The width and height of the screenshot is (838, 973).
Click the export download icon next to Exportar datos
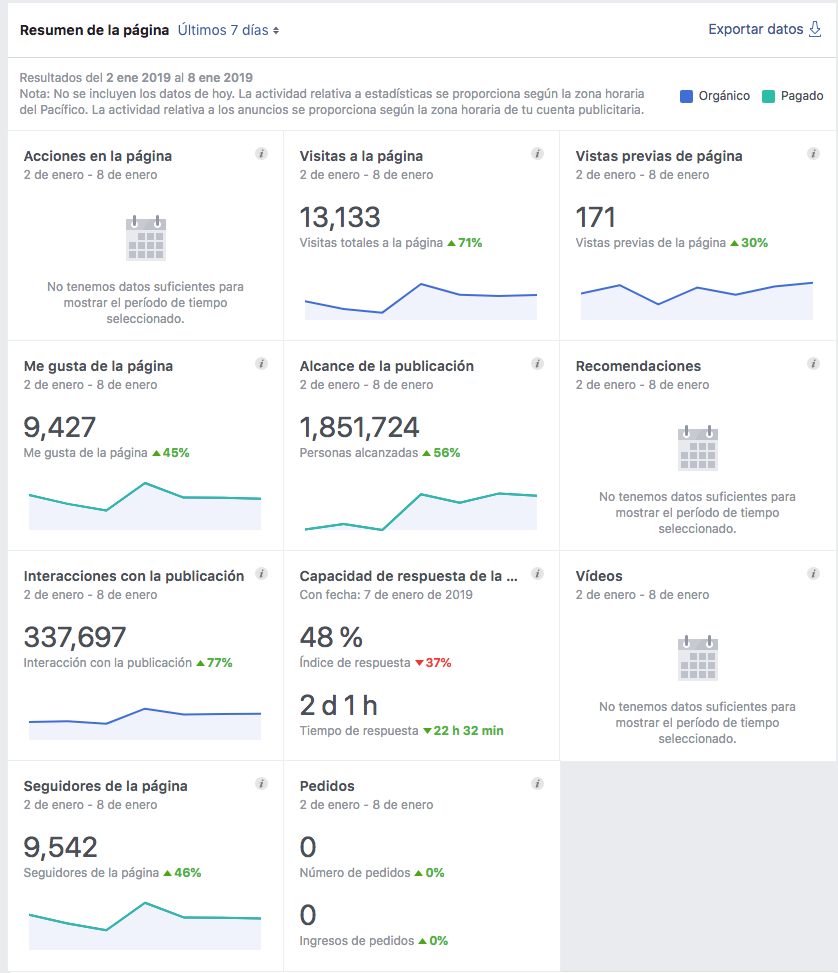(x=815, y=29)
